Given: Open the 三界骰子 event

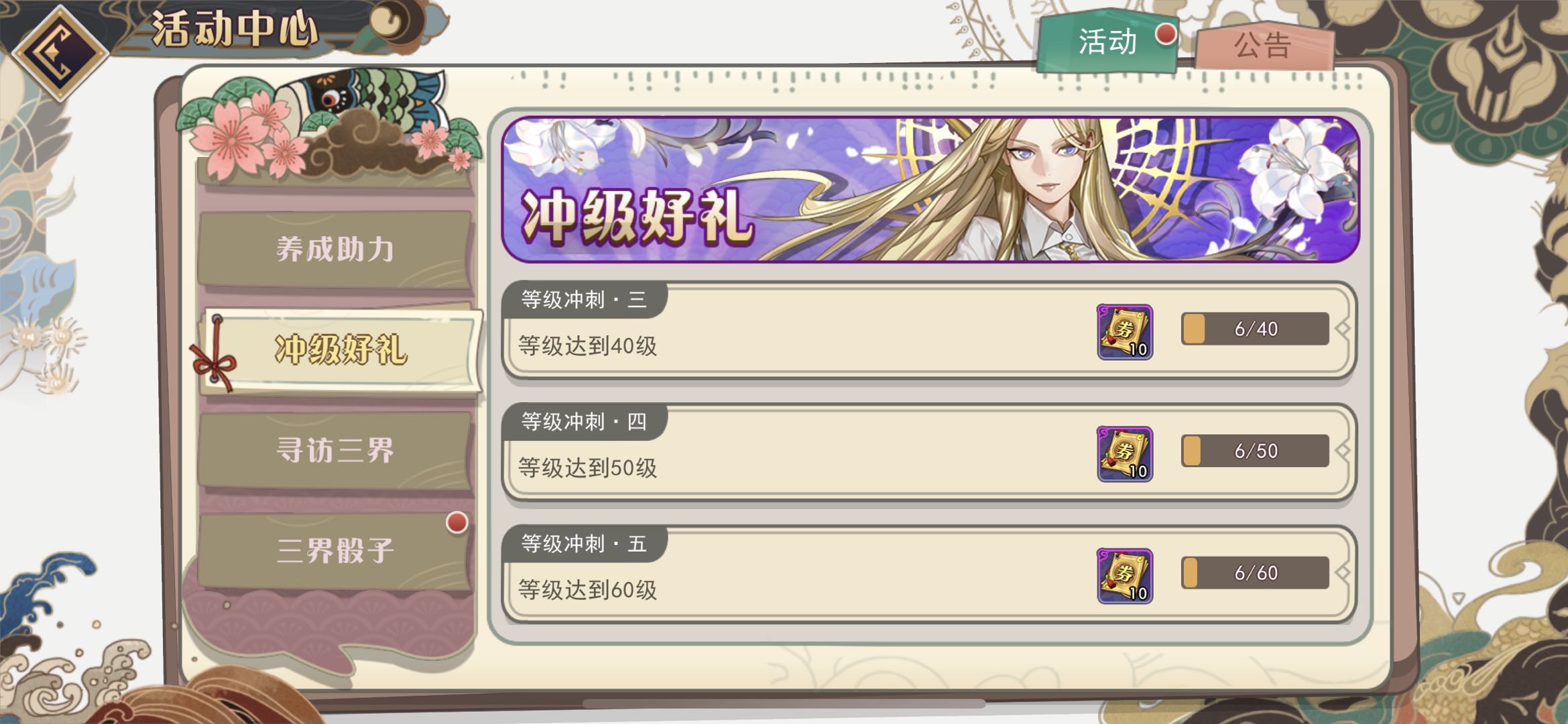Looking at the screenshot, I should (x=335, y=551).
